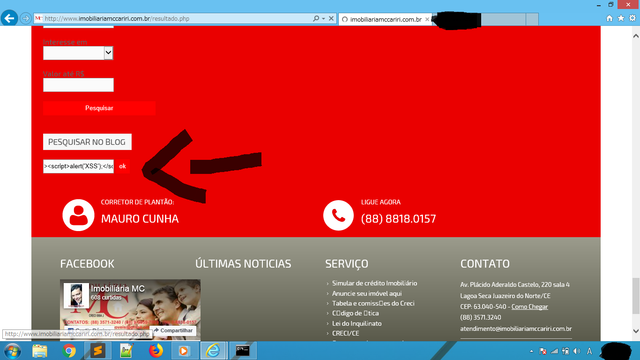640x360 pixels.
Task: Open the Windows Start button
Action: tap(12, 351)
